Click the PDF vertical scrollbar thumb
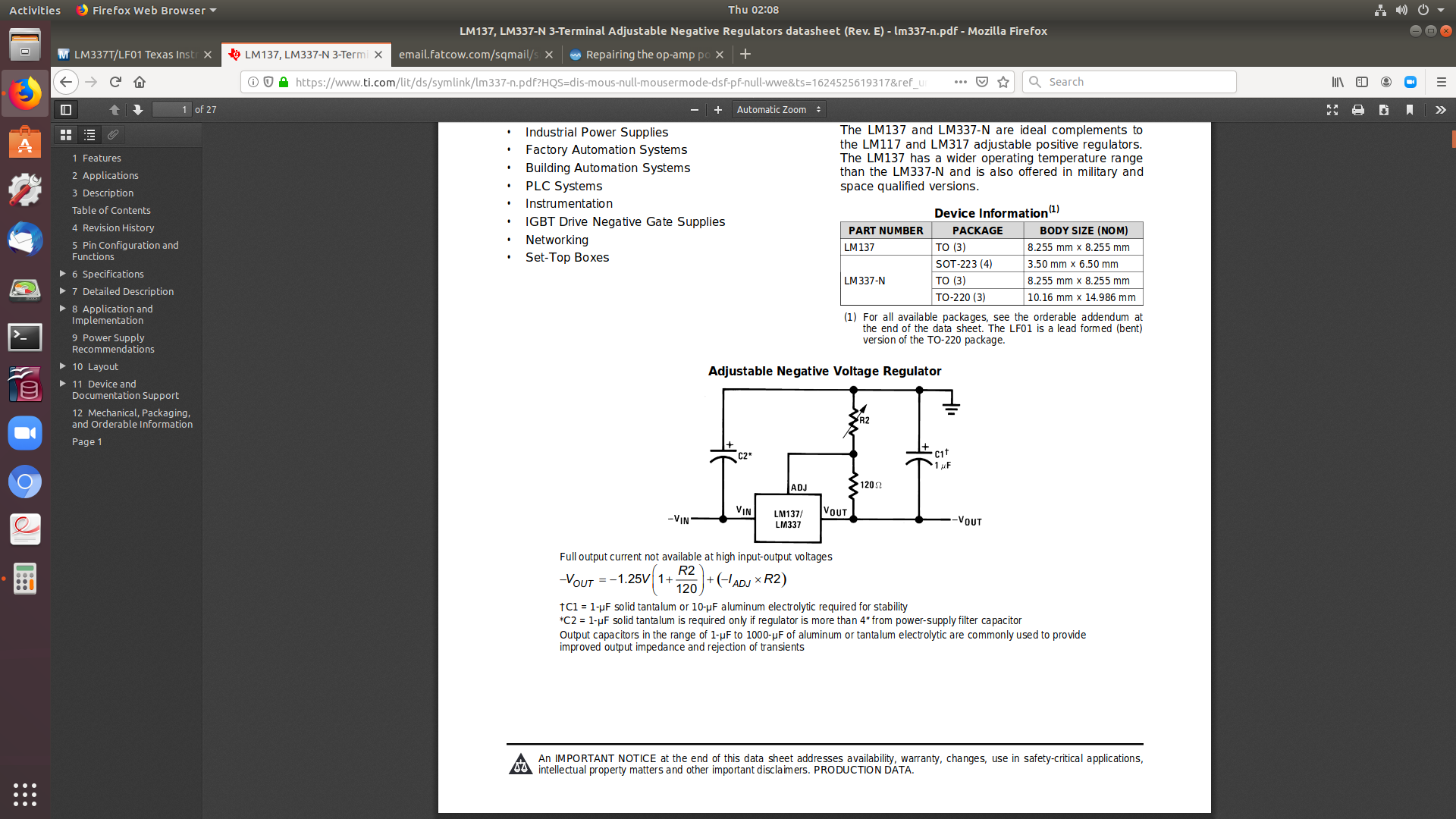 pos(1453,139)
